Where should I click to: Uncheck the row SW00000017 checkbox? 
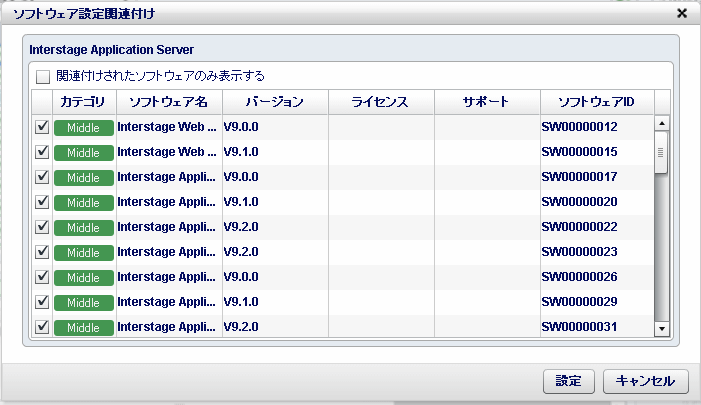pos(42,177)
